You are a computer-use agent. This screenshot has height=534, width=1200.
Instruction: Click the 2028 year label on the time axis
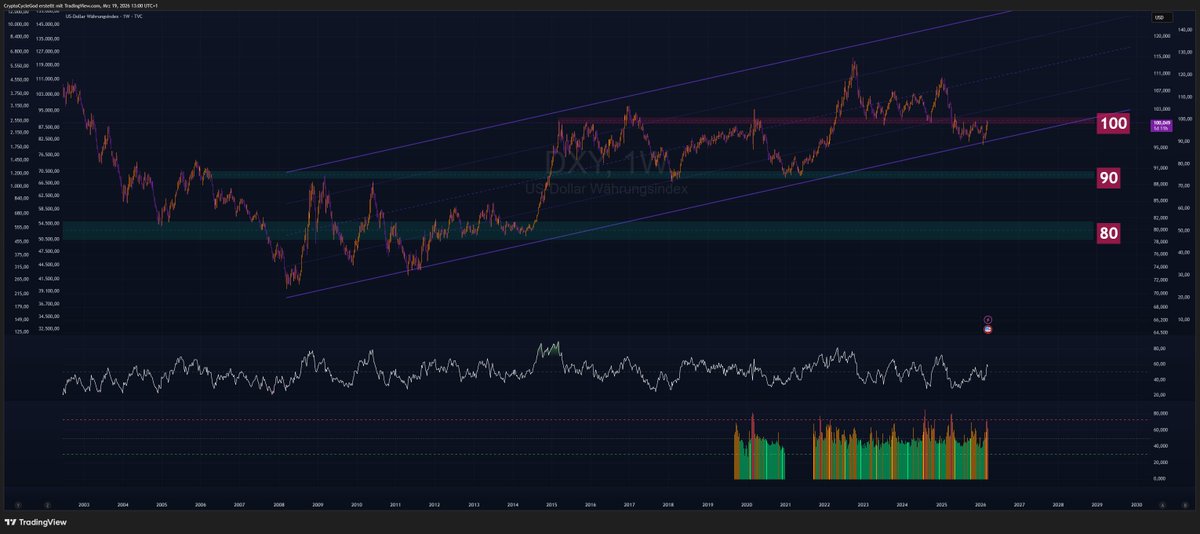[1058, 505]
